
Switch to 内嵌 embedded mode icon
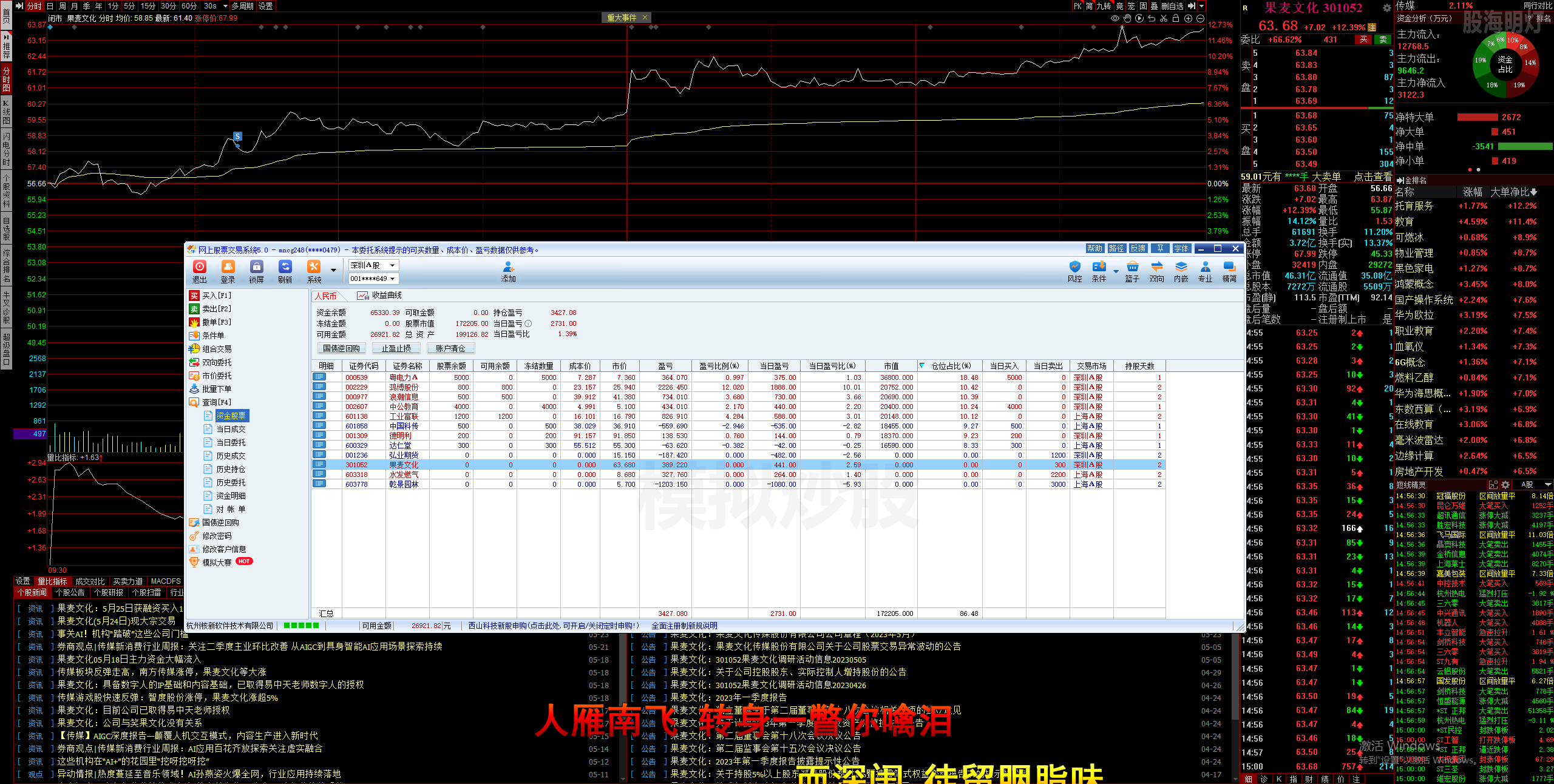coord(1181,271)
